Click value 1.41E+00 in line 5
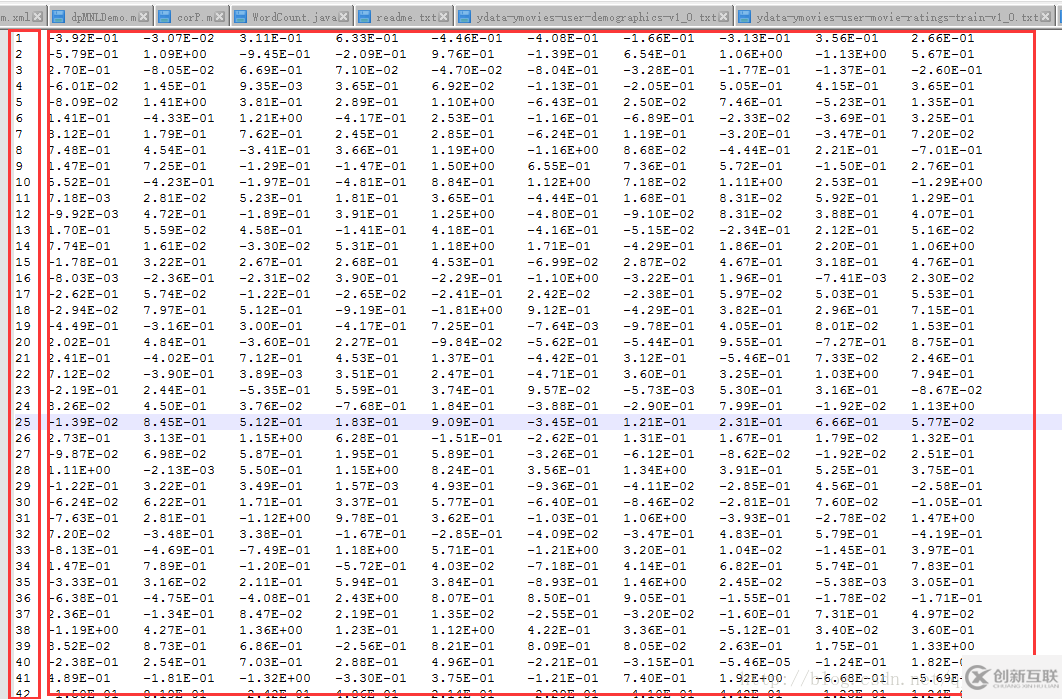 (x=175, y=102)
